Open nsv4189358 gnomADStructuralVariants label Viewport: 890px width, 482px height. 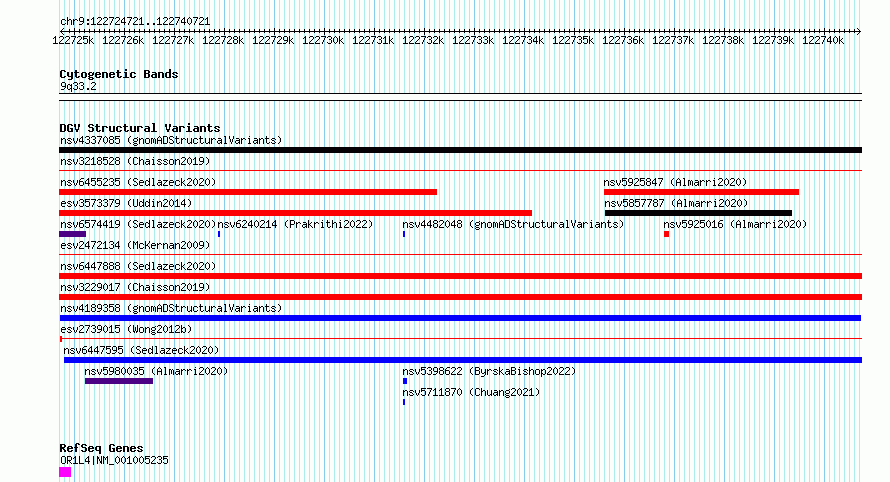(x=171, y=308)
